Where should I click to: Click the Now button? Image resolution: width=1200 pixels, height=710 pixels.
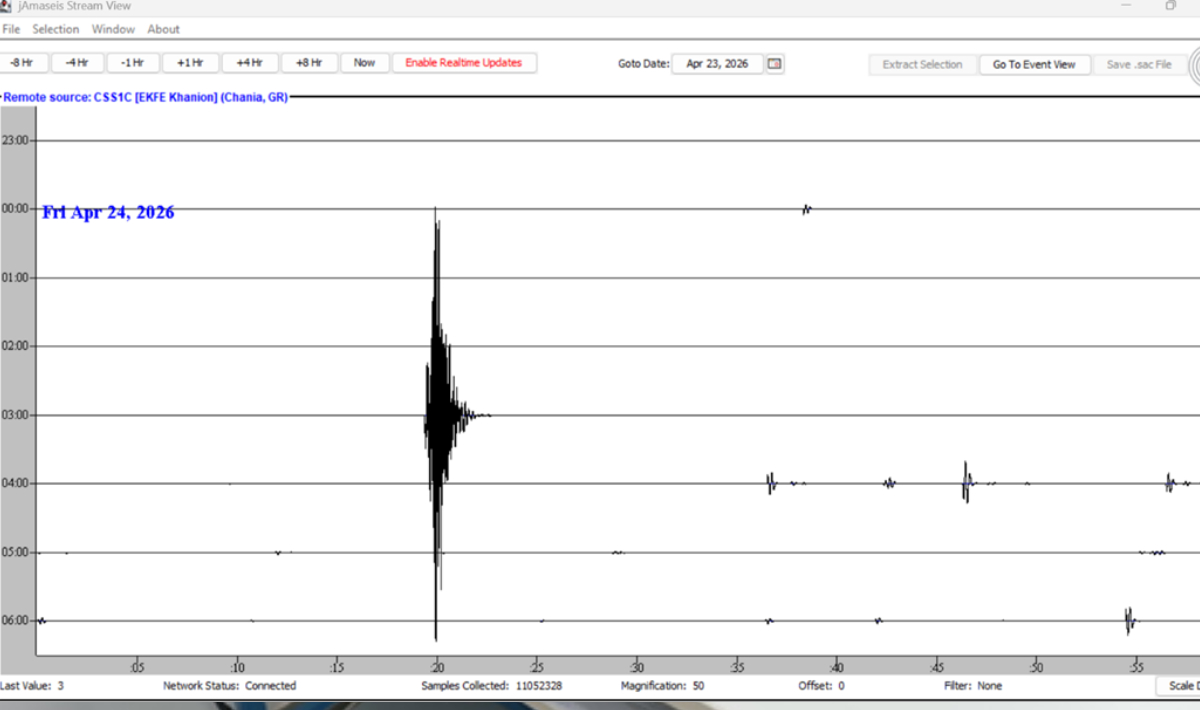coord(364,63)
